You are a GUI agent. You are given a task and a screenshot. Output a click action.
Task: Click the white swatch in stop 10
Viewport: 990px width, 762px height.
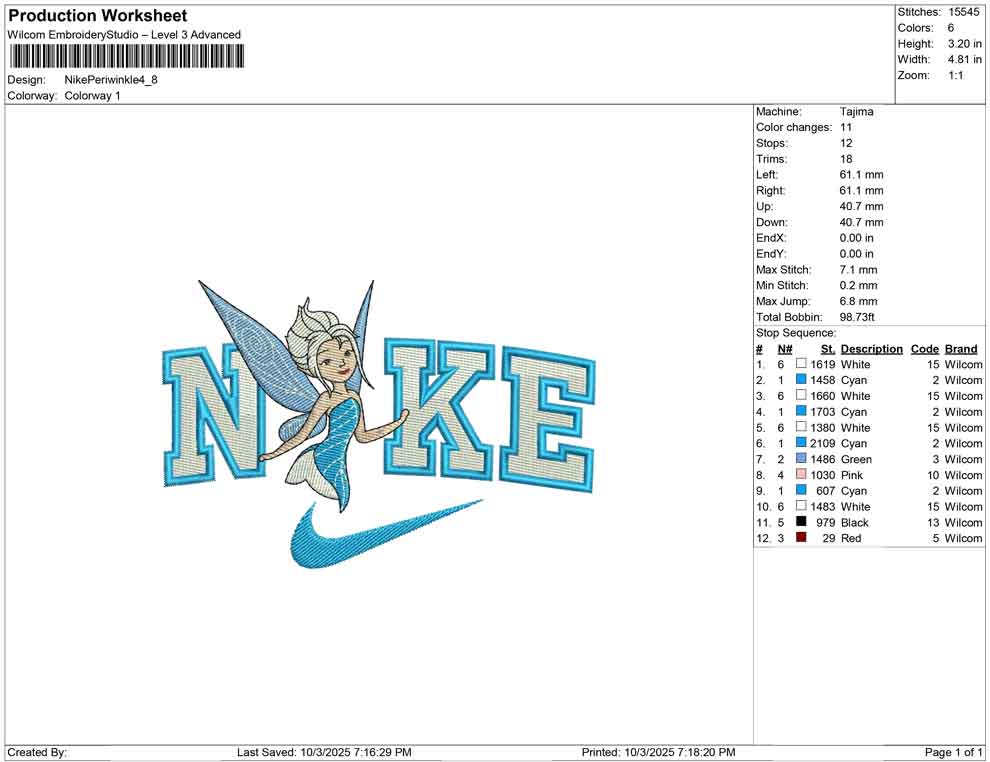tap(801, 506)
